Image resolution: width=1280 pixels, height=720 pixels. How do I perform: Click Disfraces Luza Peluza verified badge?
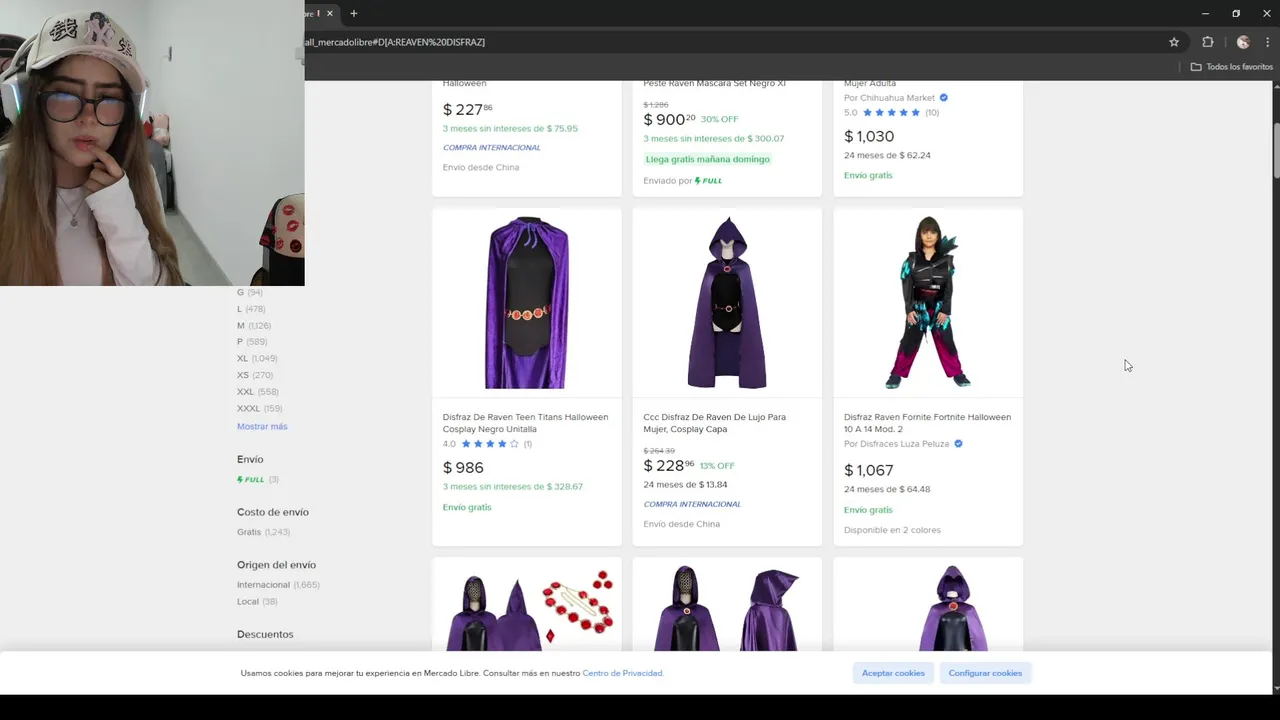point(958,444)
